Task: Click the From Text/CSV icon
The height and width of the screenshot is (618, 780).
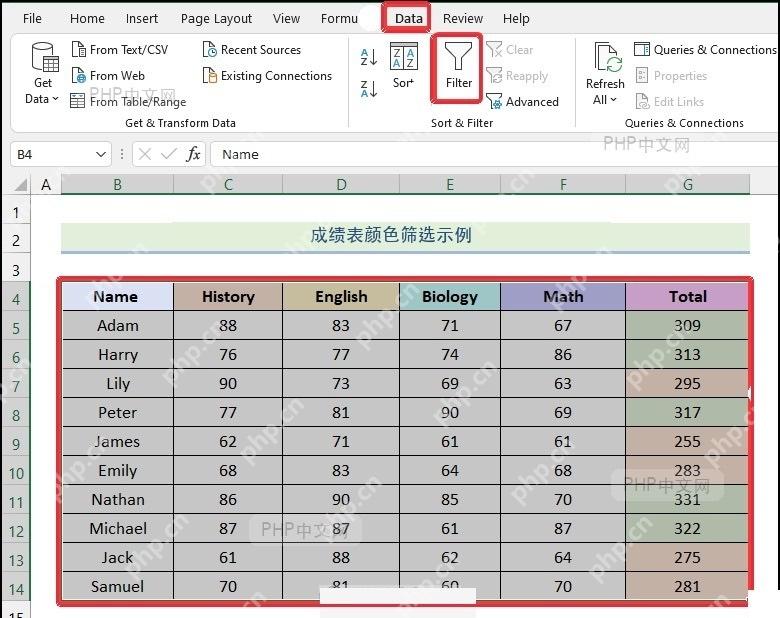Action: (x=79, y=50)
